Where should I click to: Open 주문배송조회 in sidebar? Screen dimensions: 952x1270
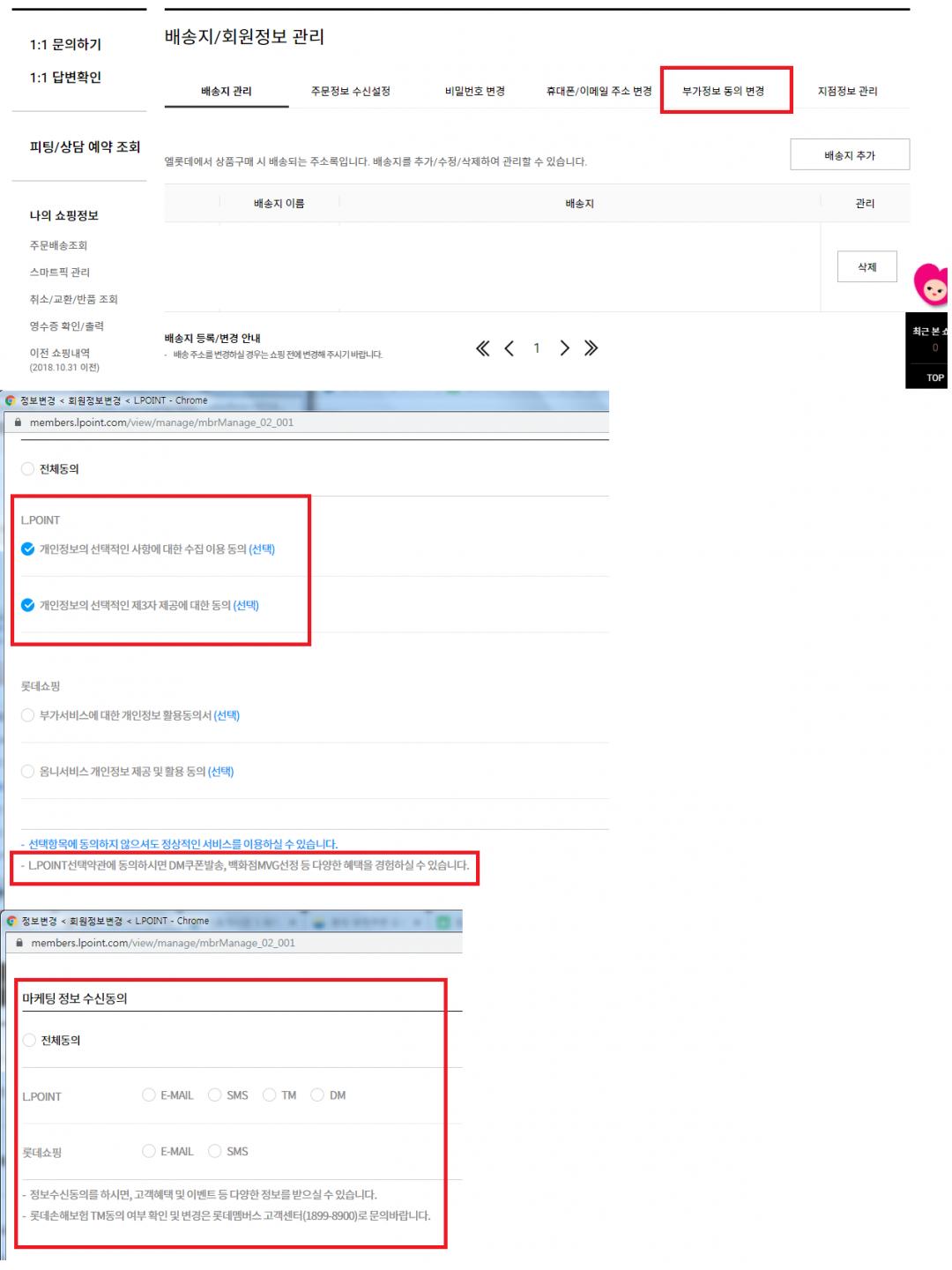pyautogui.click(x=58, y=245)
